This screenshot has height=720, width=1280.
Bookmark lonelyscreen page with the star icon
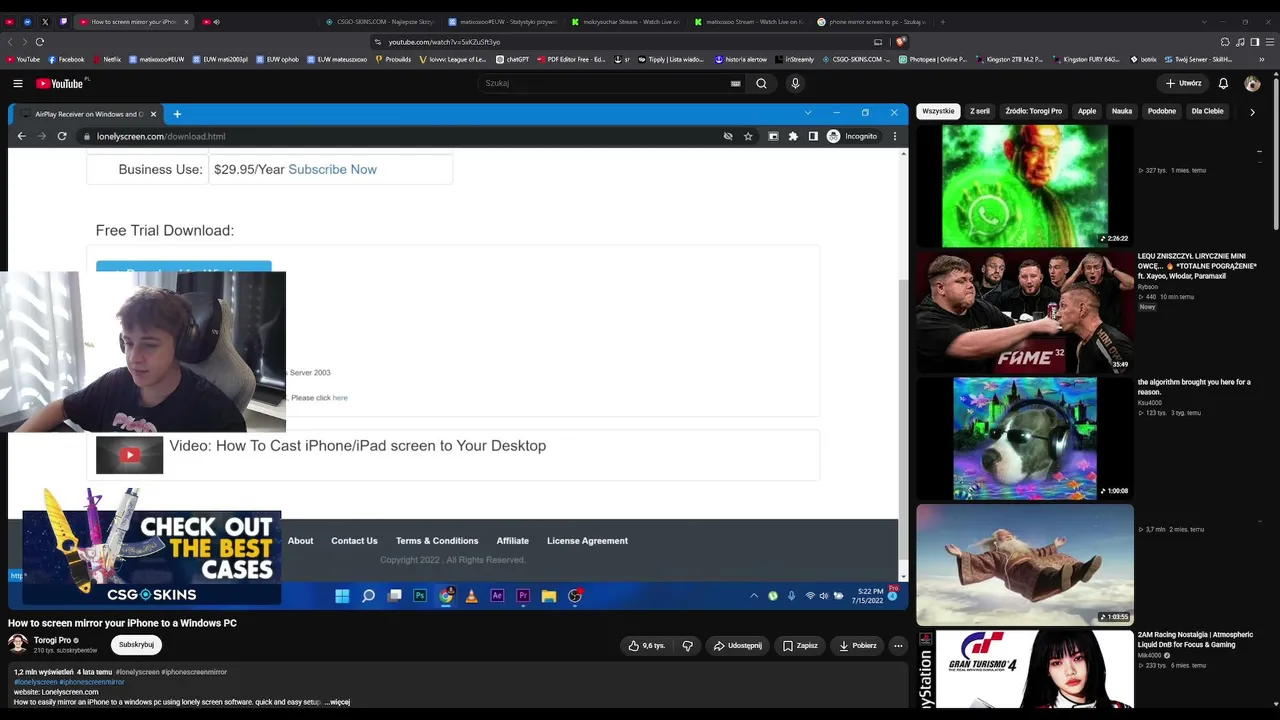click(748, 136)
